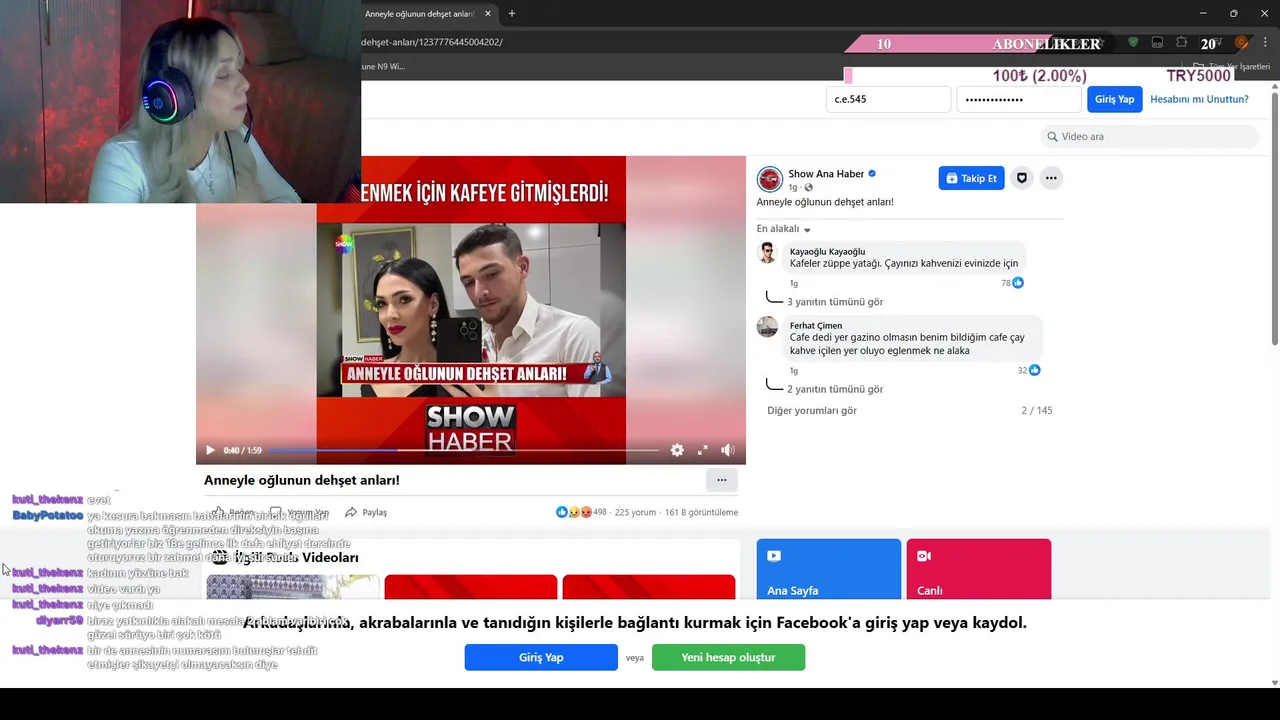
Task: Open the shield save icon beside Takip Et
Action: click(1021, 178)
